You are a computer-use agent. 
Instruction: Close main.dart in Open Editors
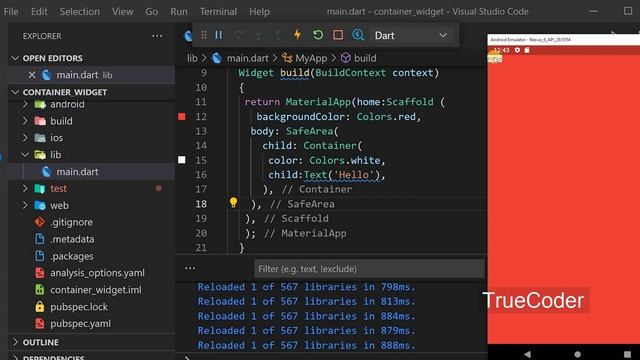(32, 75)
